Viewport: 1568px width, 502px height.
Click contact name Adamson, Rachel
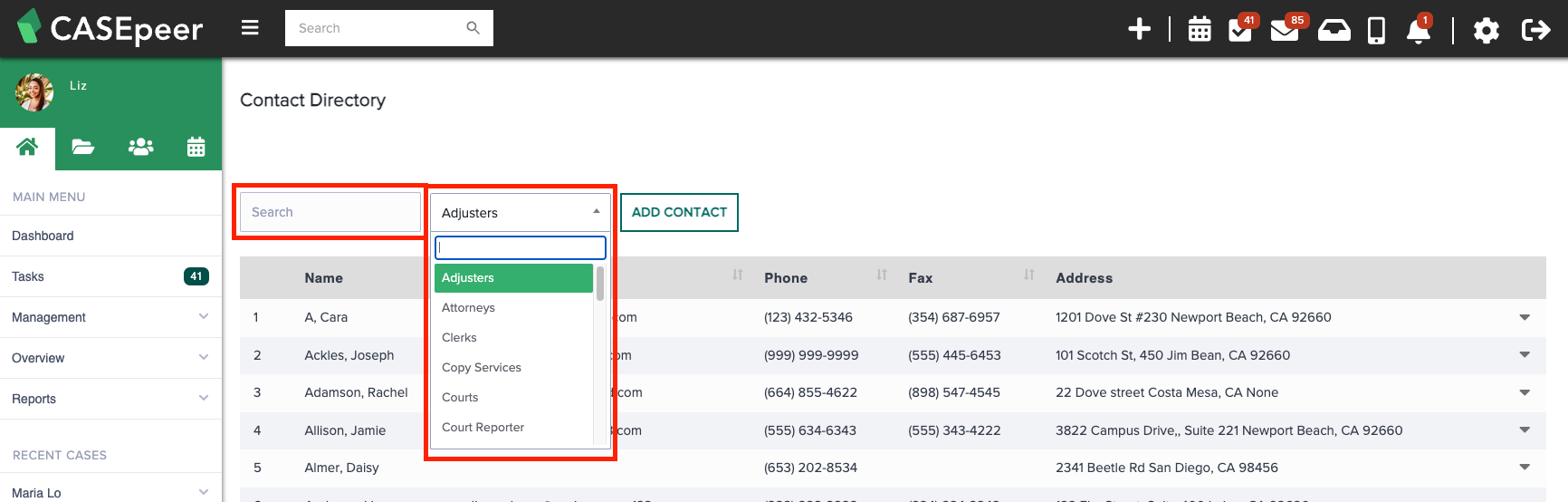point(356,392)
